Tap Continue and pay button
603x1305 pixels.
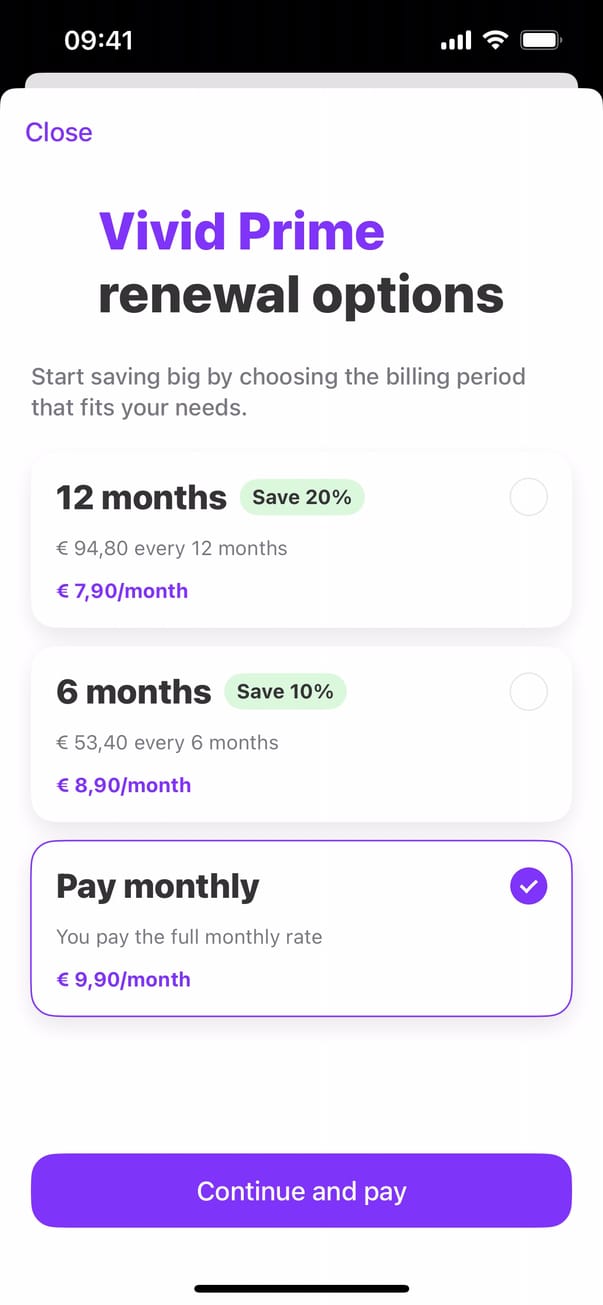click(301, 1191)
